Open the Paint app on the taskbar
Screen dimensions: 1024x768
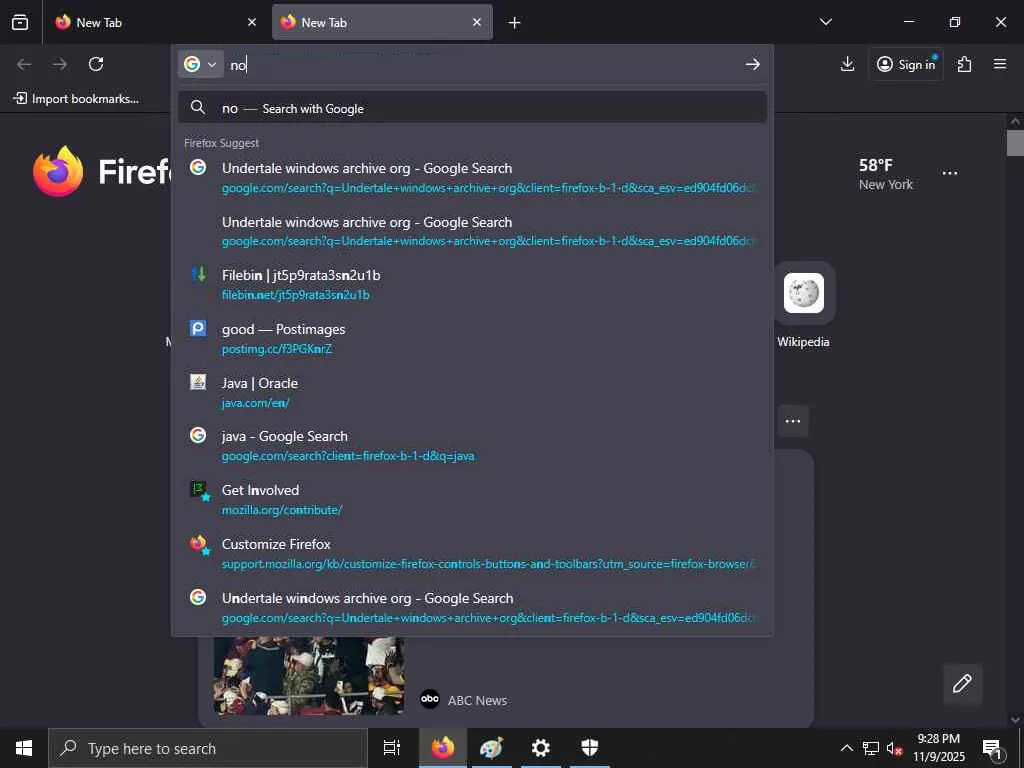pos(491,748)
